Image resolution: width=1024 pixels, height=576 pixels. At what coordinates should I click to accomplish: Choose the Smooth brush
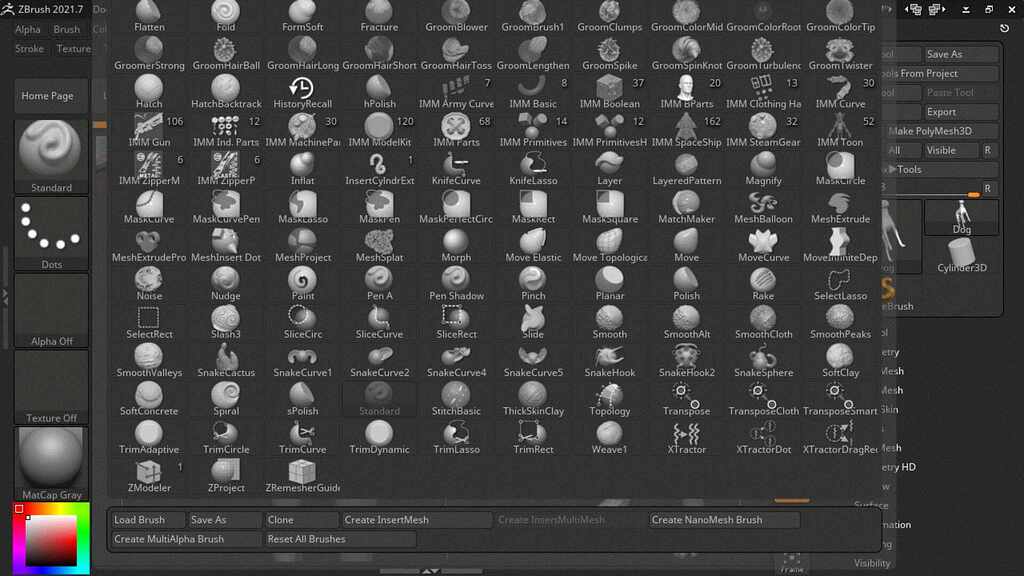pos(610,323)
